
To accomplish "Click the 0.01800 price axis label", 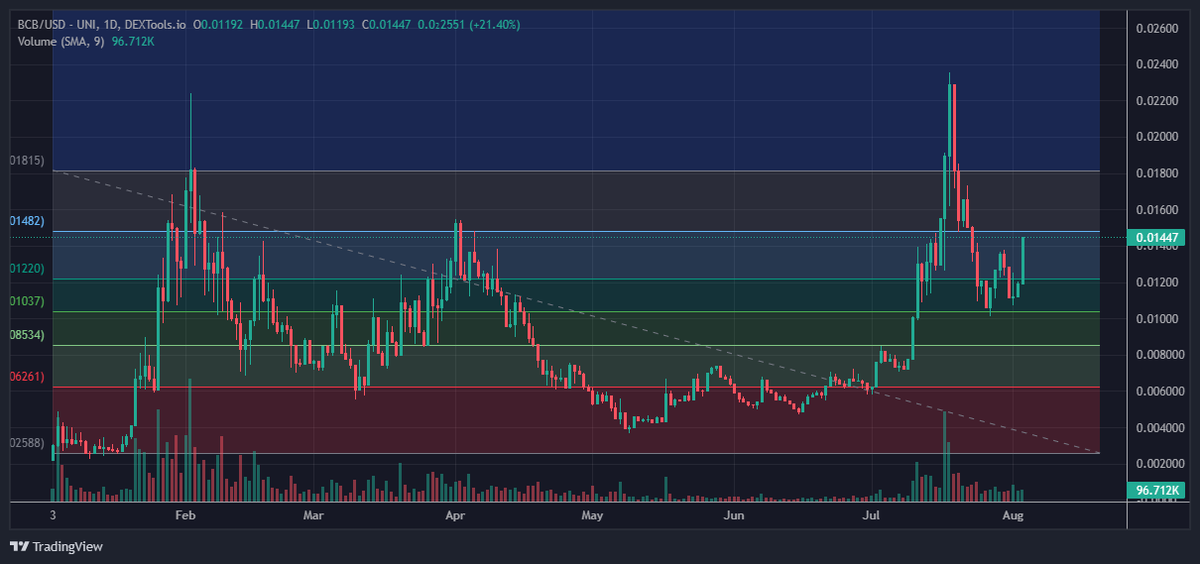I will click(1158, 173).
